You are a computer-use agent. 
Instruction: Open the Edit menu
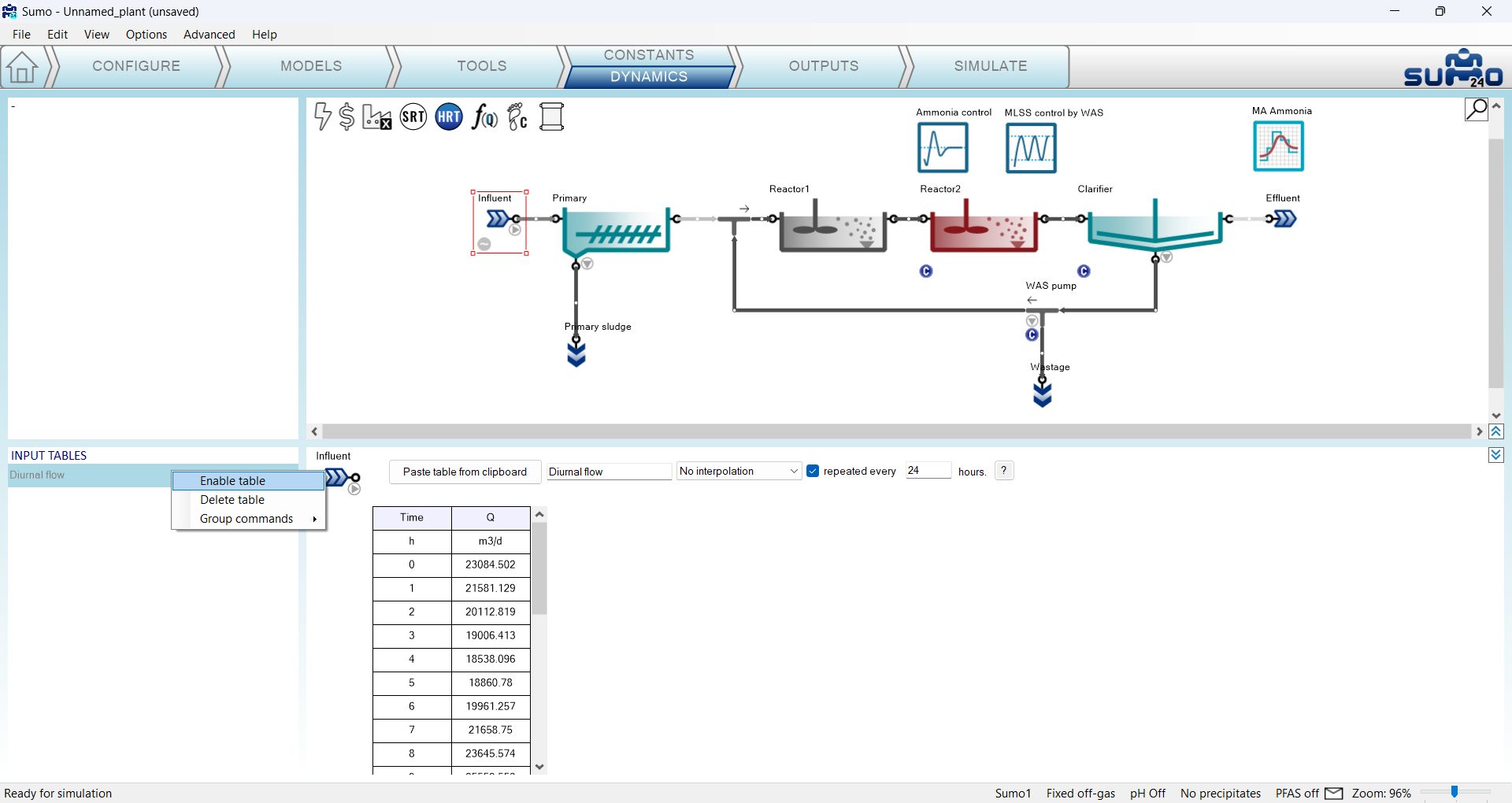[57, 35]
